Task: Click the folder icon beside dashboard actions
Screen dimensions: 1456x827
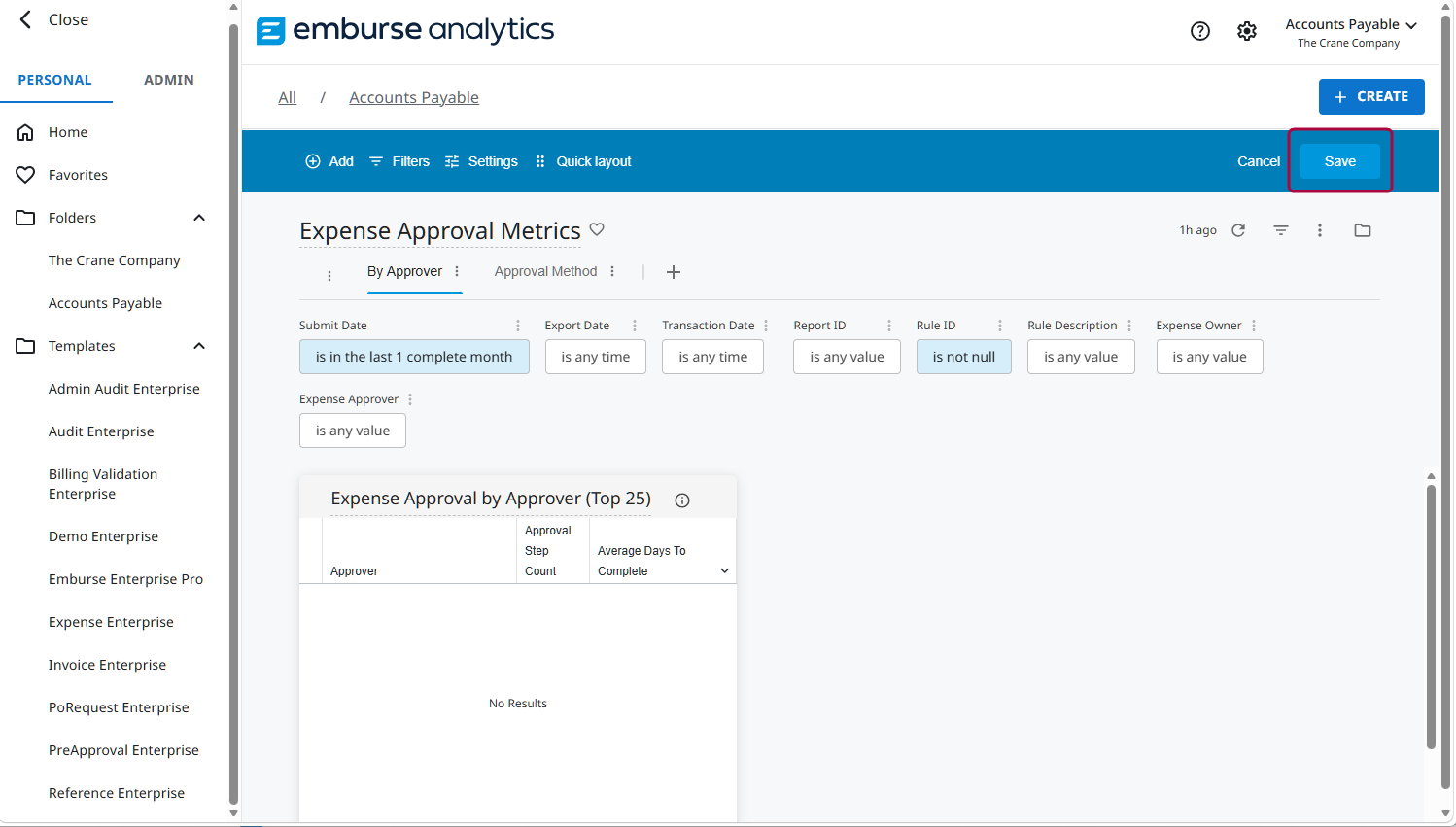Action: pyautogui.click(x=1363, y=230)
